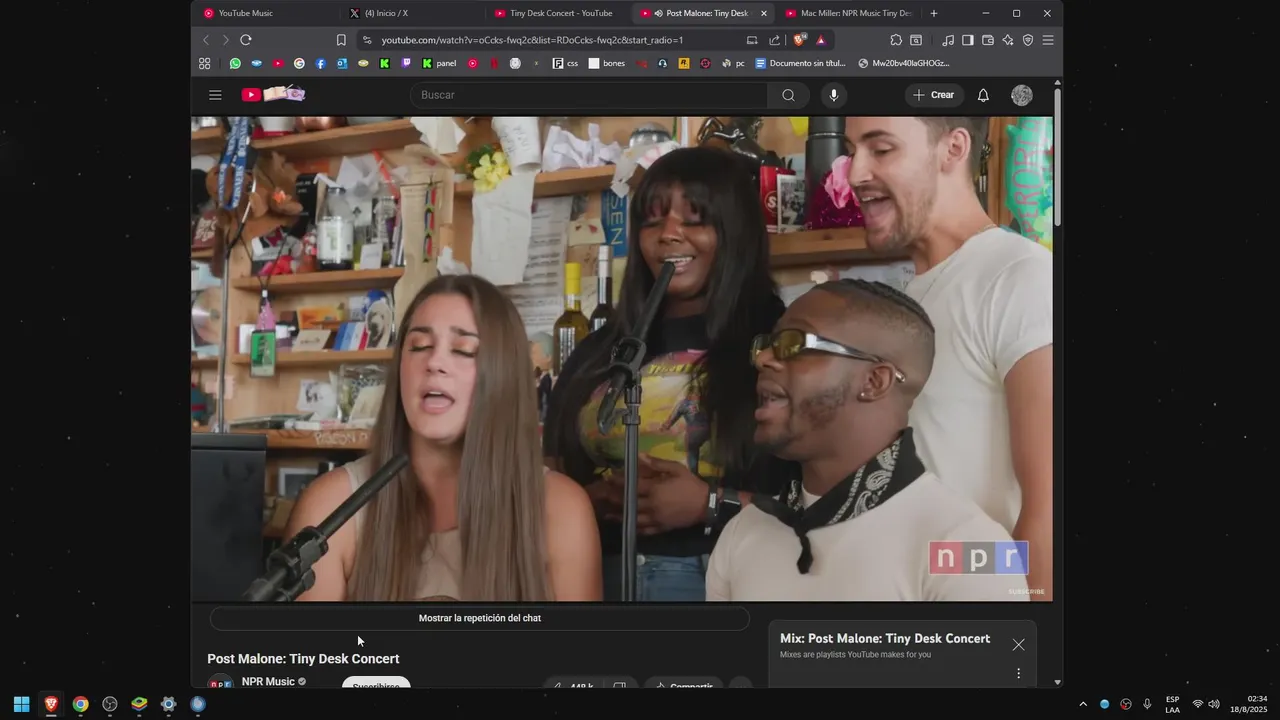Open the Mw20bv40laGHOGz bookmark
The height and width of the screenshot is (720, 1280).
(x=904, y=63)
